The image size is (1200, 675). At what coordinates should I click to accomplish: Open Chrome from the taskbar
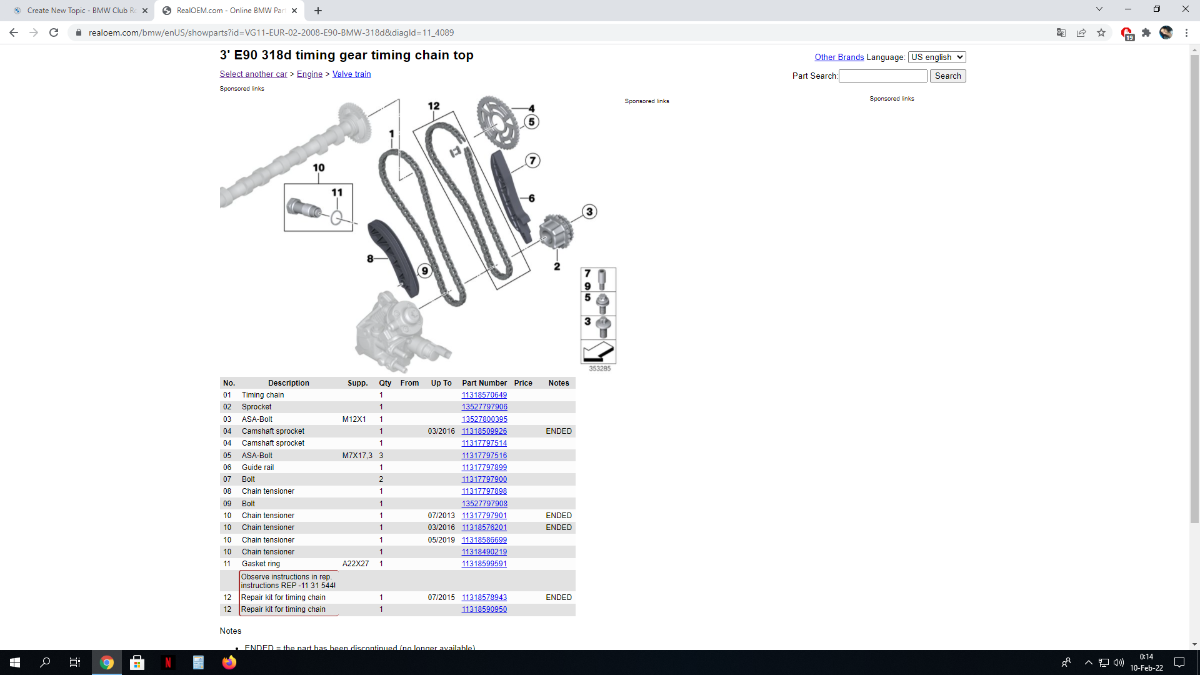[x=107, y=662]
